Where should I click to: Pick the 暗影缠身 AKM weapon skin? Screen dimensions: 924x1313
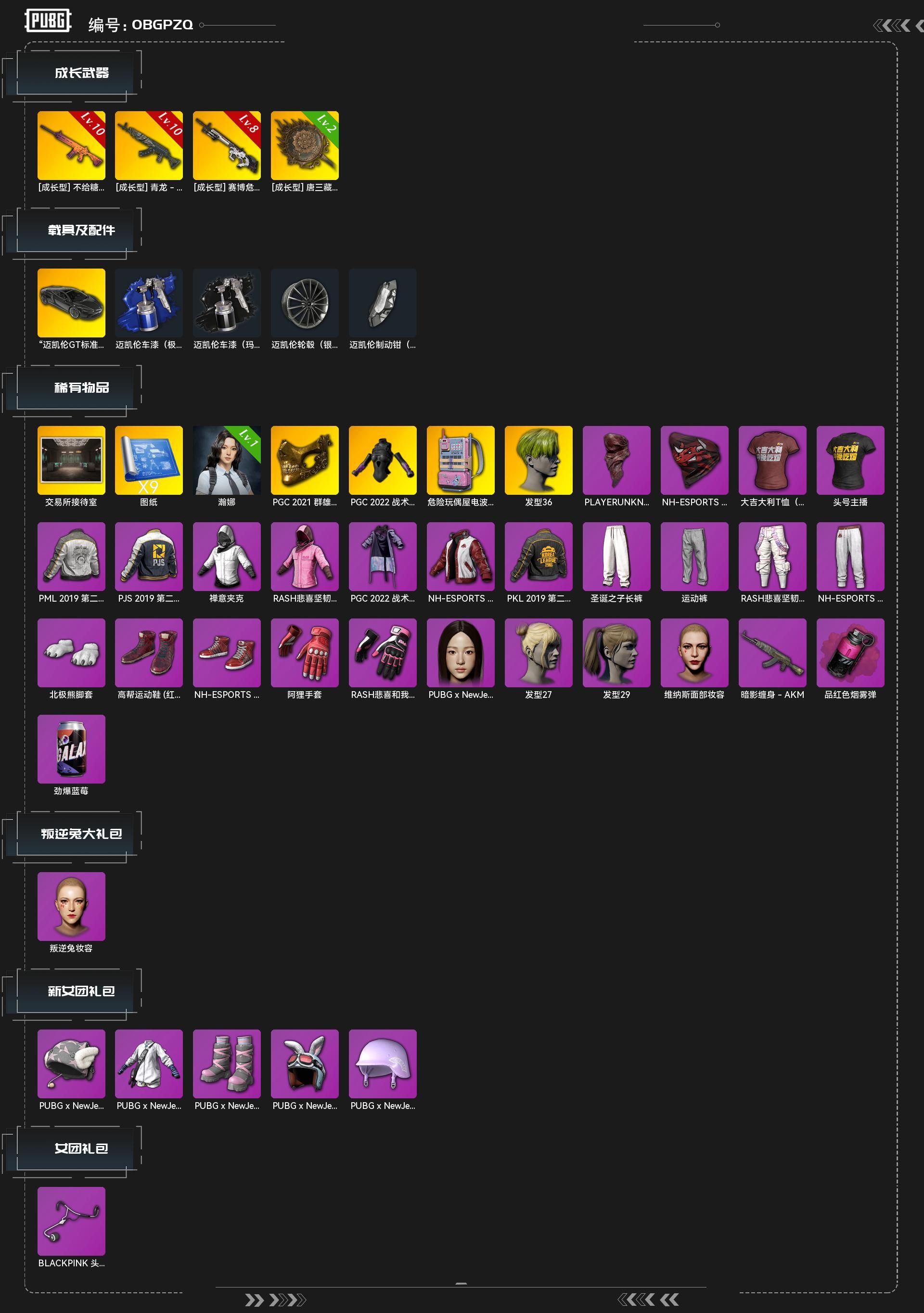pyautogui.click(x=772, y=653)
